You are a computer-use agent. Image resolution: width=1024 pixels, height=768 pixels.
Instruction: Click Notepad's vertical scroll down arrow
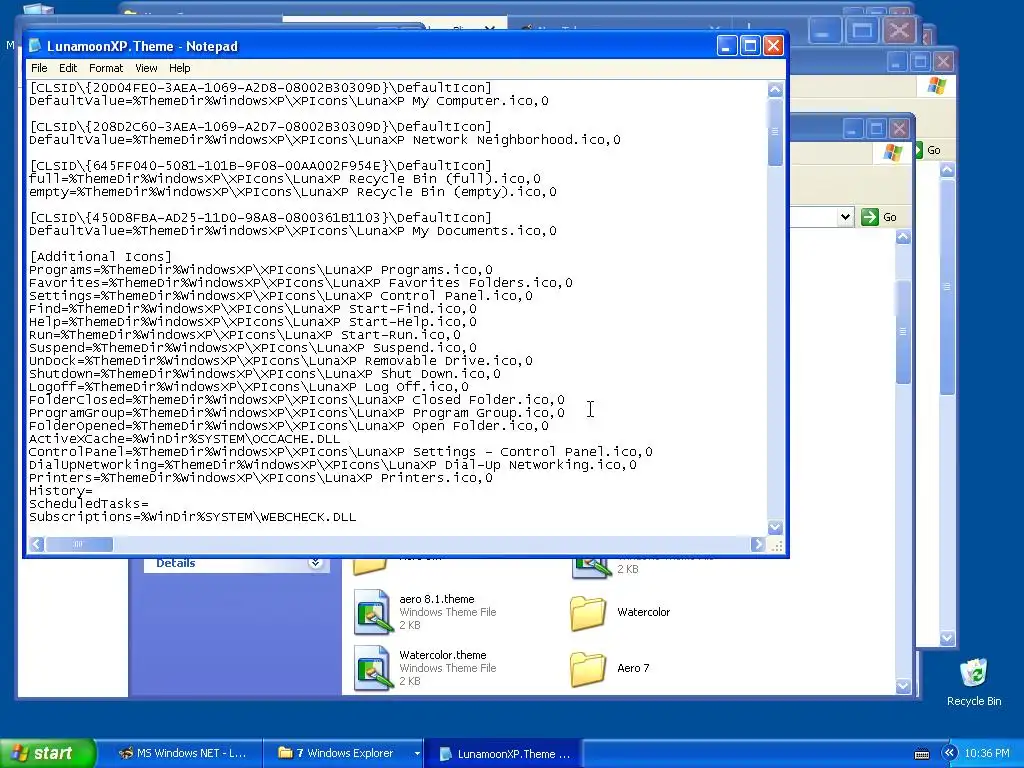pyautogui.click(x=775, y=527)
